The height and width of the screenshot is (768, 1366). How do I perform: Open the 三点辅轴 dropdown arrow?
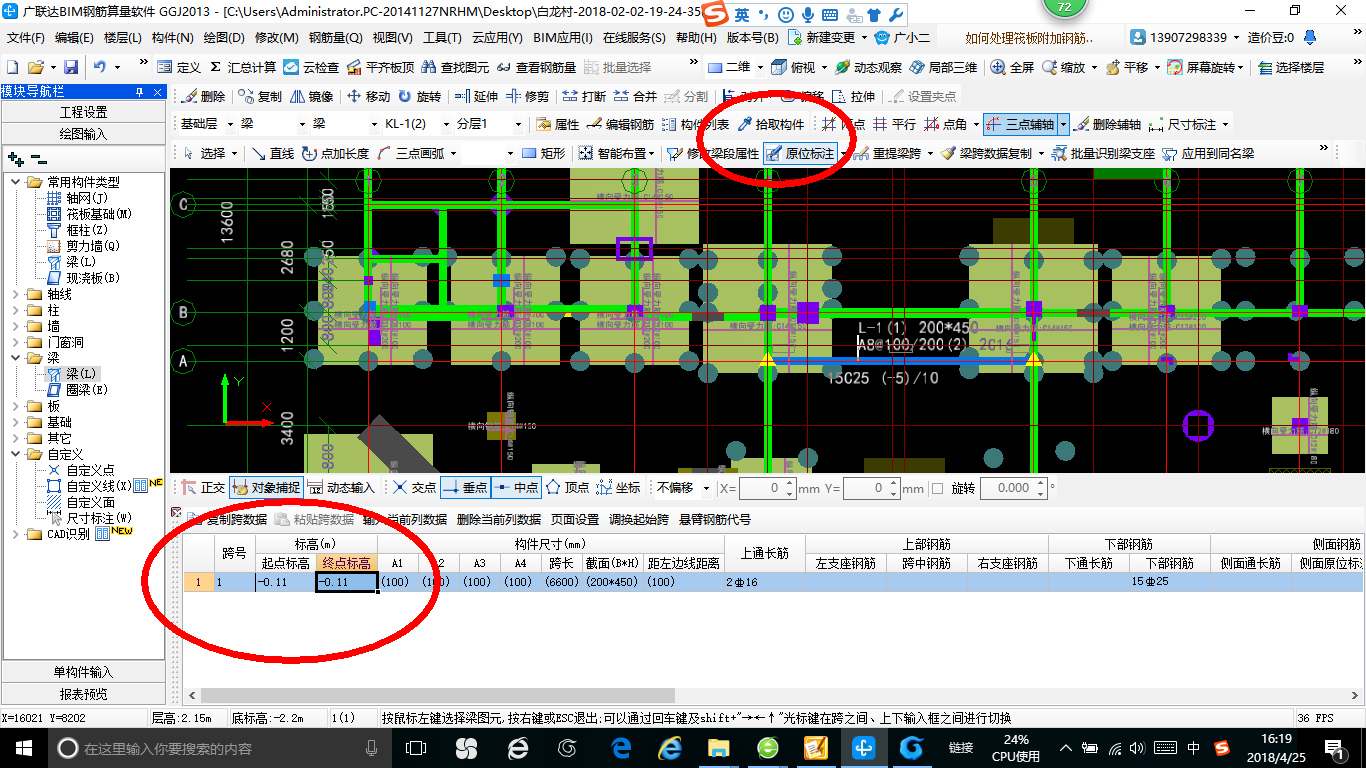pyautogui.click(x=1064, y=124)
